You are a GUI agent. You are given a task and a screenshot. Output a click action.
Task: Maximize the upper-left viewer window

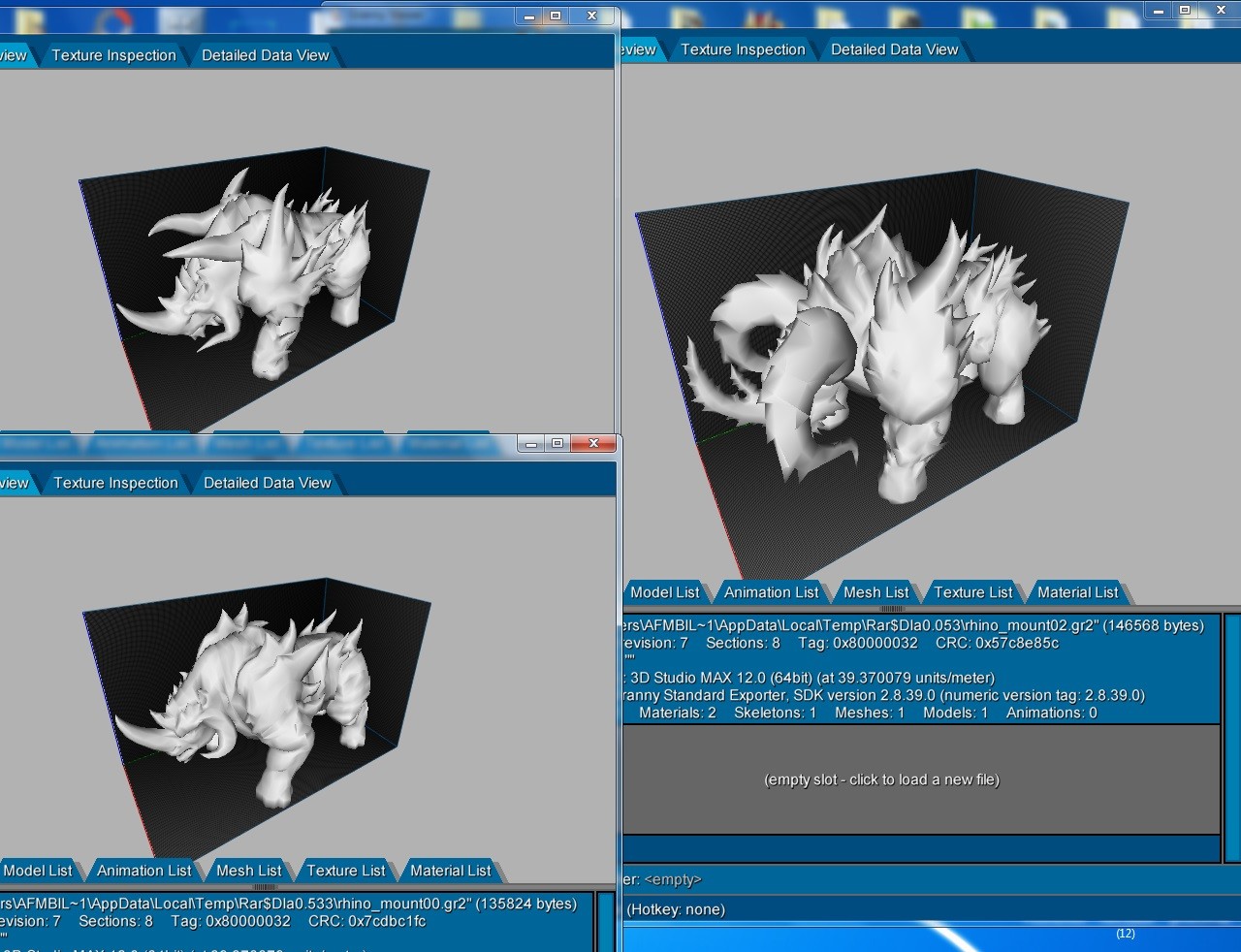557,16
